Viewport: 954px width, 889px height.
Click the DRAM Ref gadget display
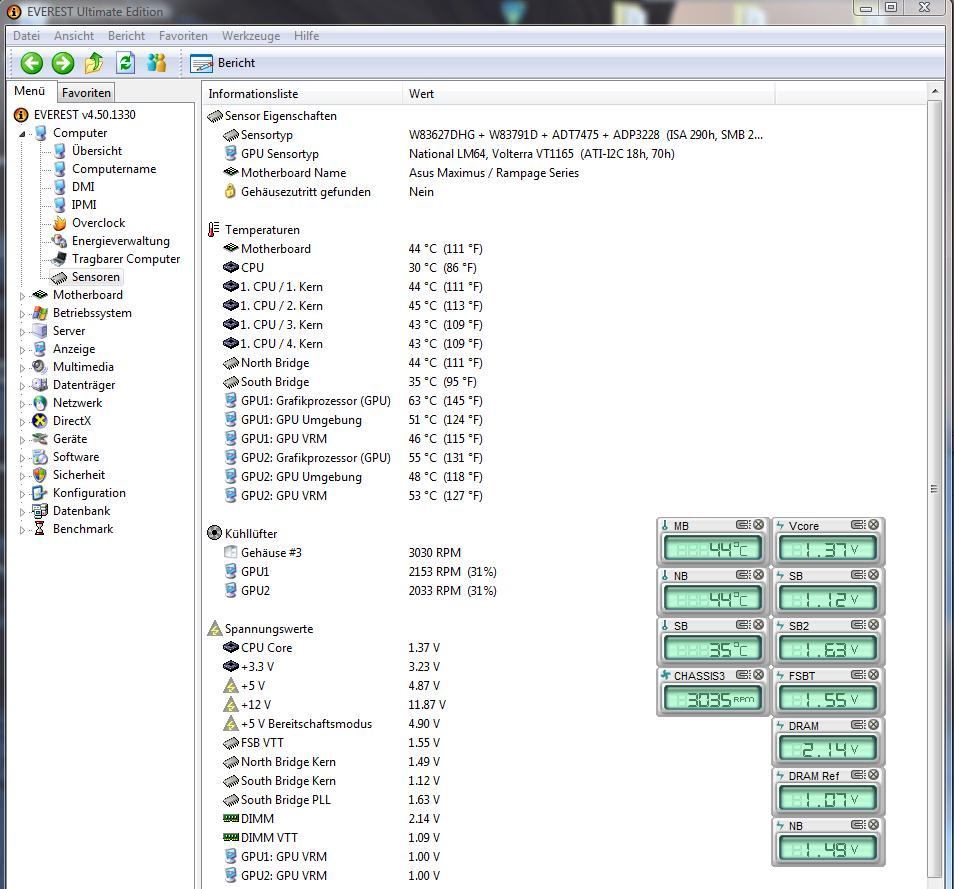coord(828,799)
